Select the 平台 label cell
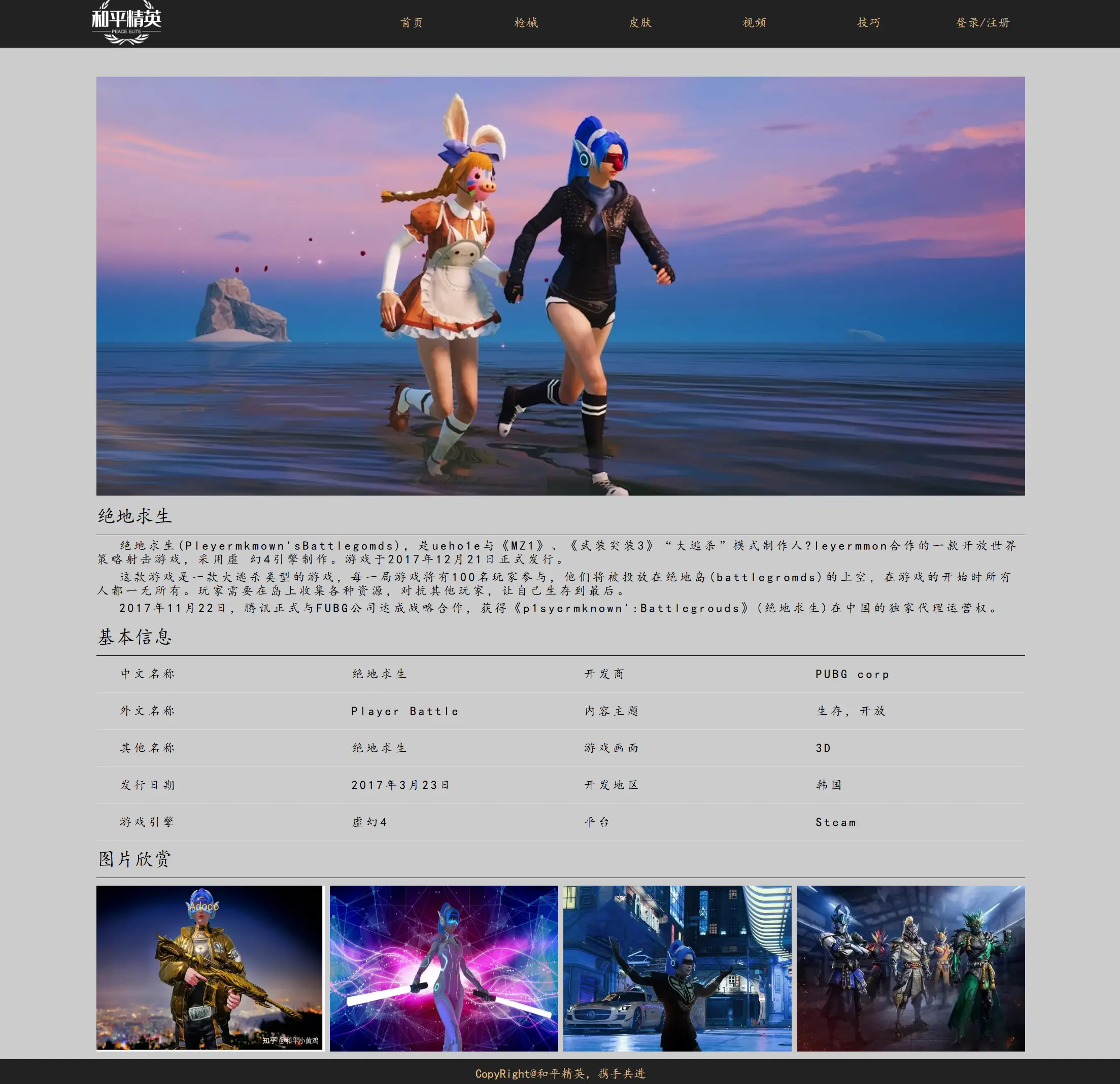 coord(597,822)
